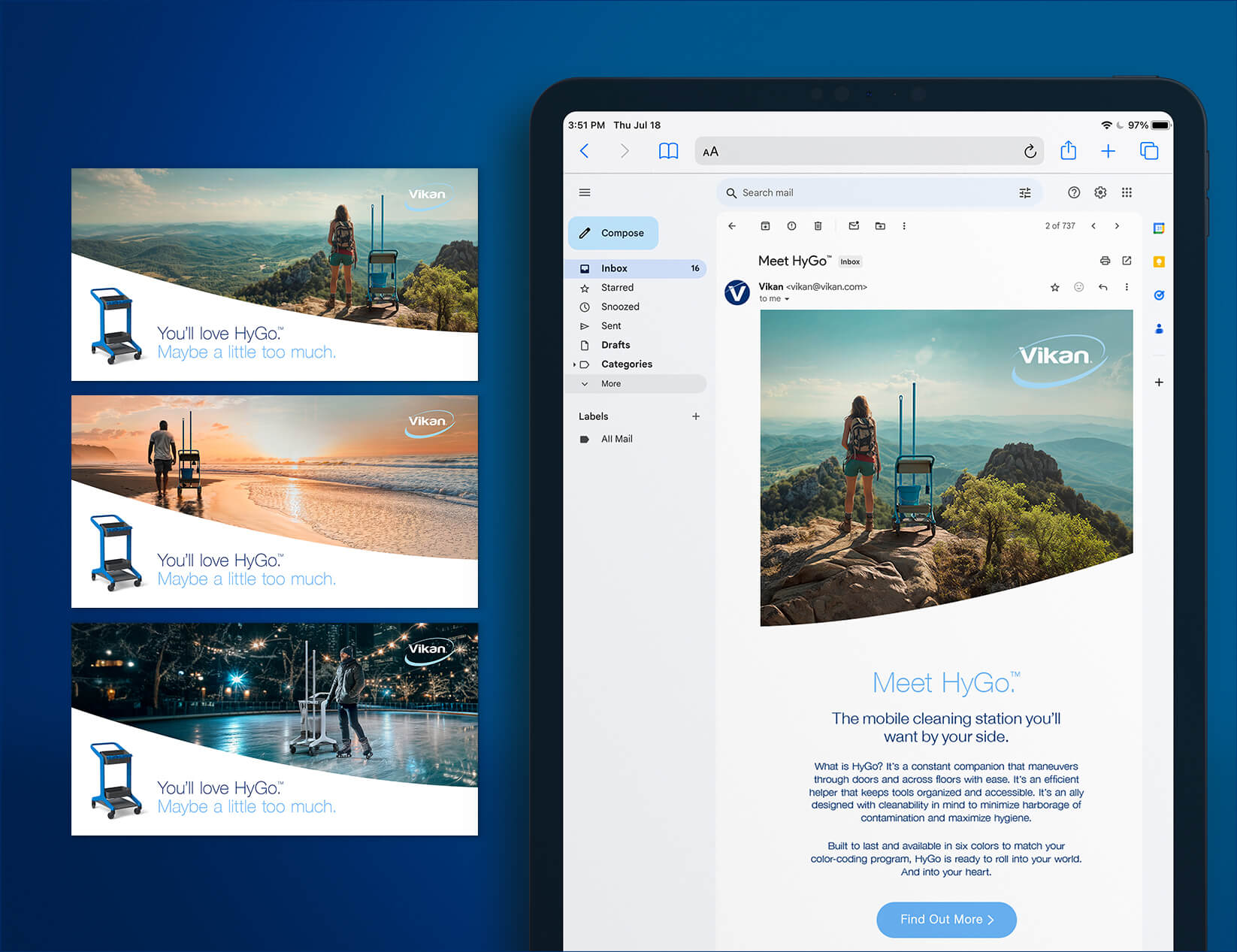Reply to the Vikan email arrow

pos(1102,287)
